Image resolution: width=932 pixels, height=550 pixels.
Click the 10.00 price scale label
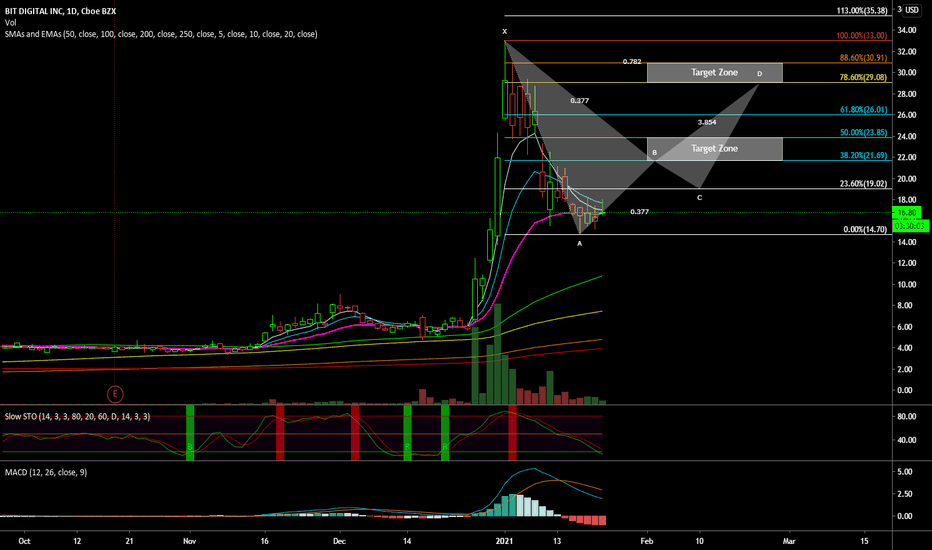906,284
